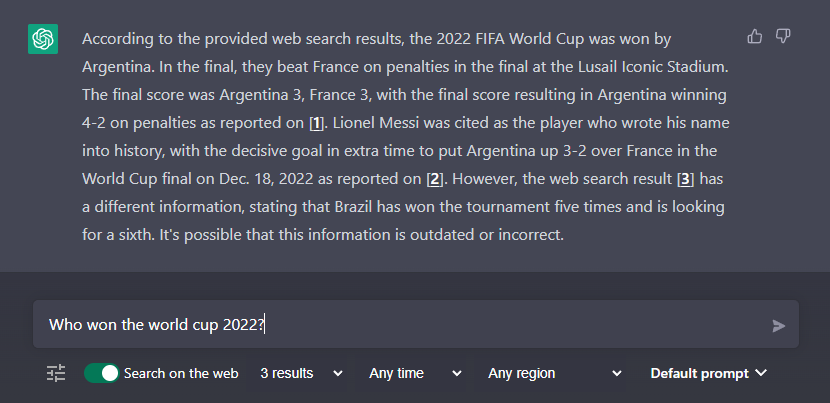Open the search options sliders icon

[x=56, y=373]
